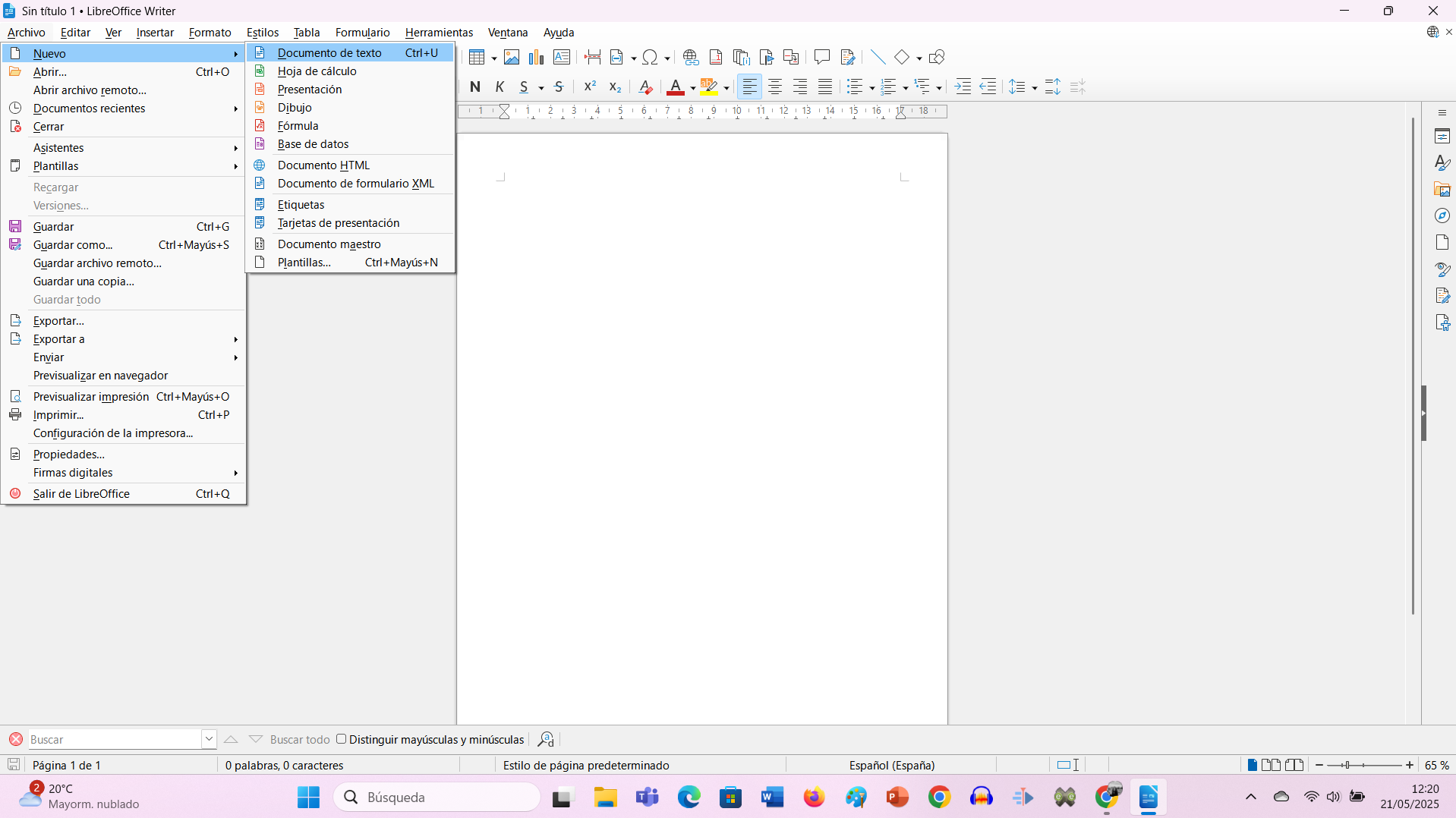
Task: Click the Insert Image toolbar icon
Action: (x=512, y=57)
